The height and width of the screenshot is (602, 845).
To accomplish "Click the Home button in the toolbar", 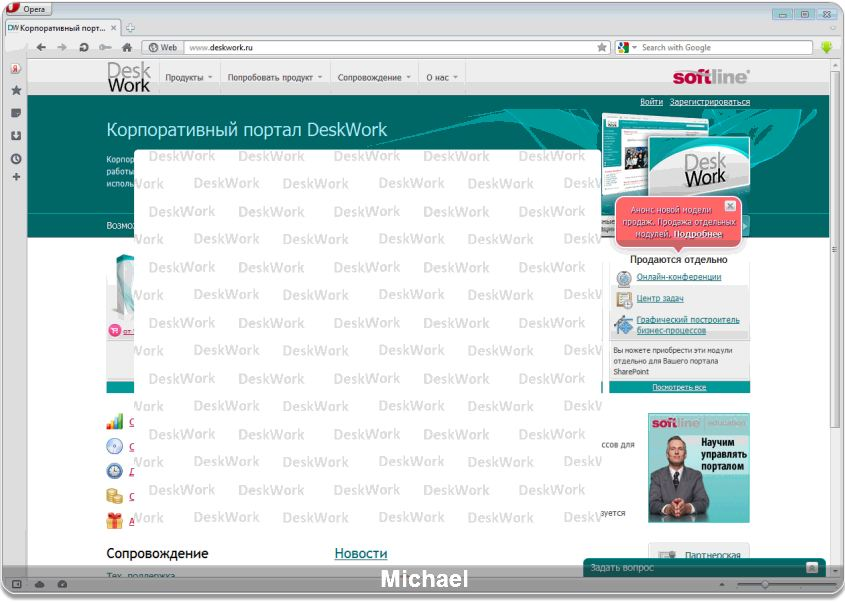I will [x=127, y=47].
